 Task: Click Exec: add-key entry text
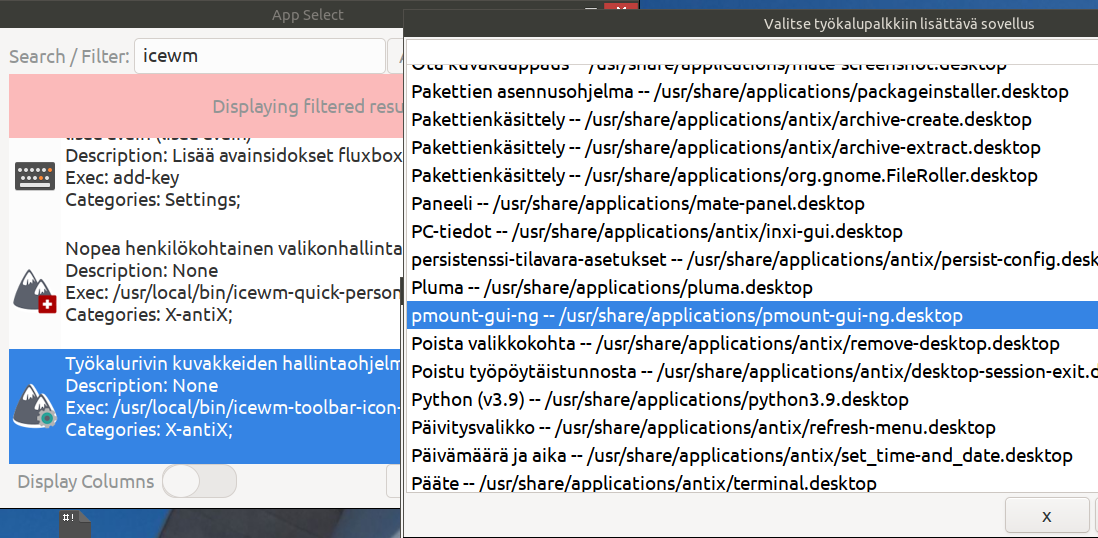pos(122,178)
